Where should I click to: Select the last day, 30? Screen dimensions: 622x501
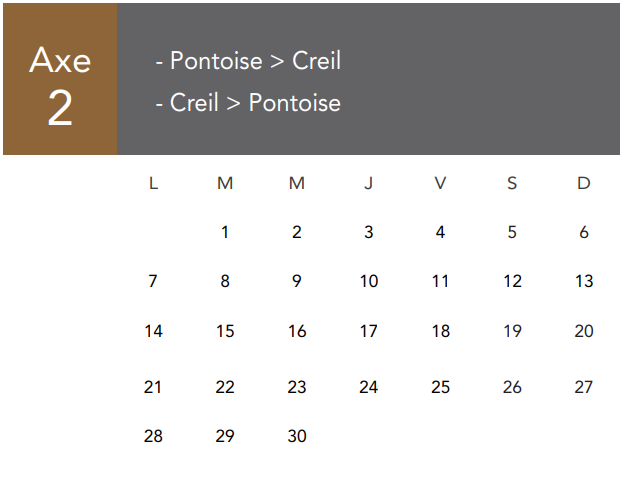pos(297,436)
